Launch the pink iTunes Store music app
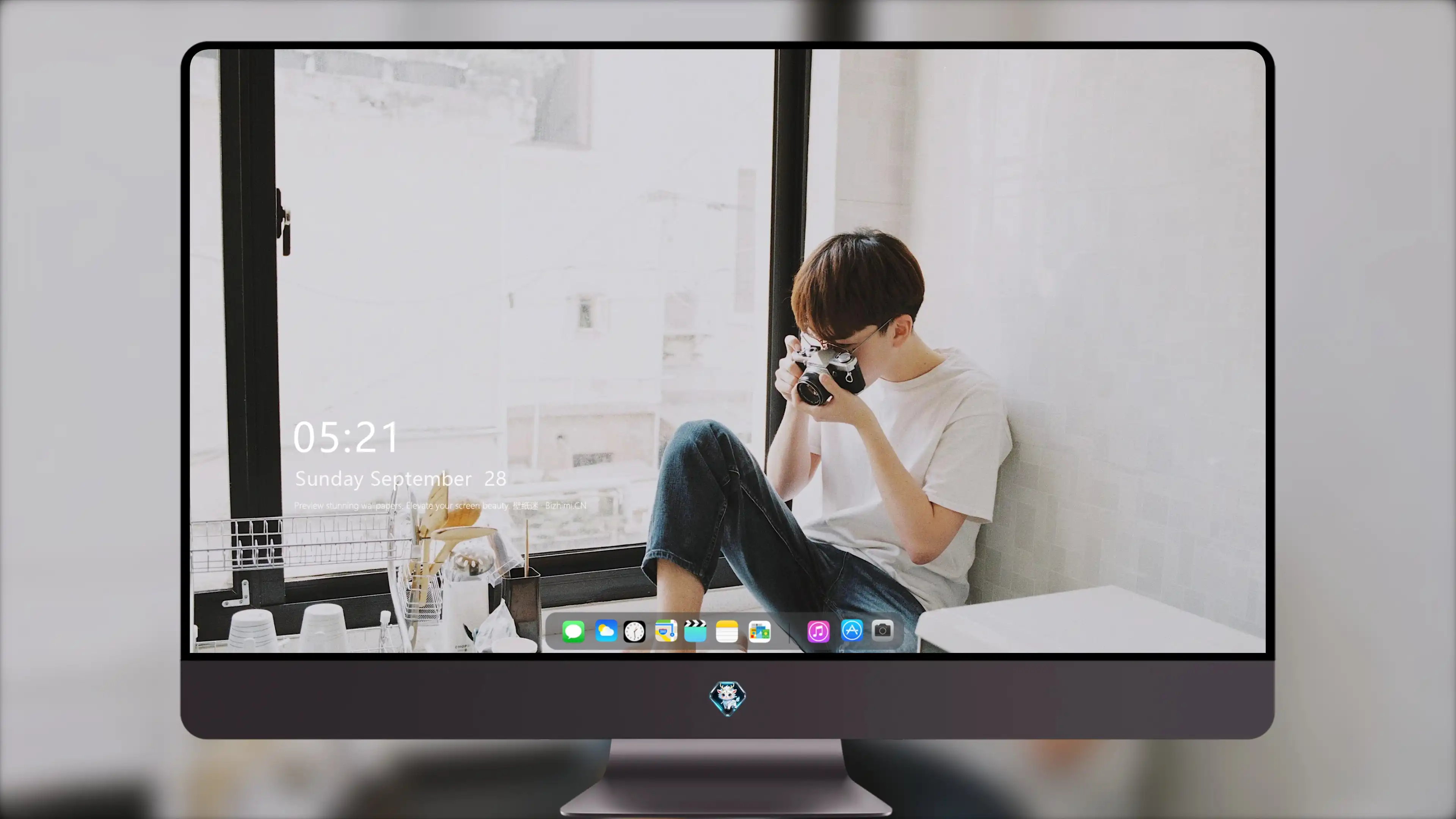Viewport: 1456px width, 819px height. pos(819,631)
